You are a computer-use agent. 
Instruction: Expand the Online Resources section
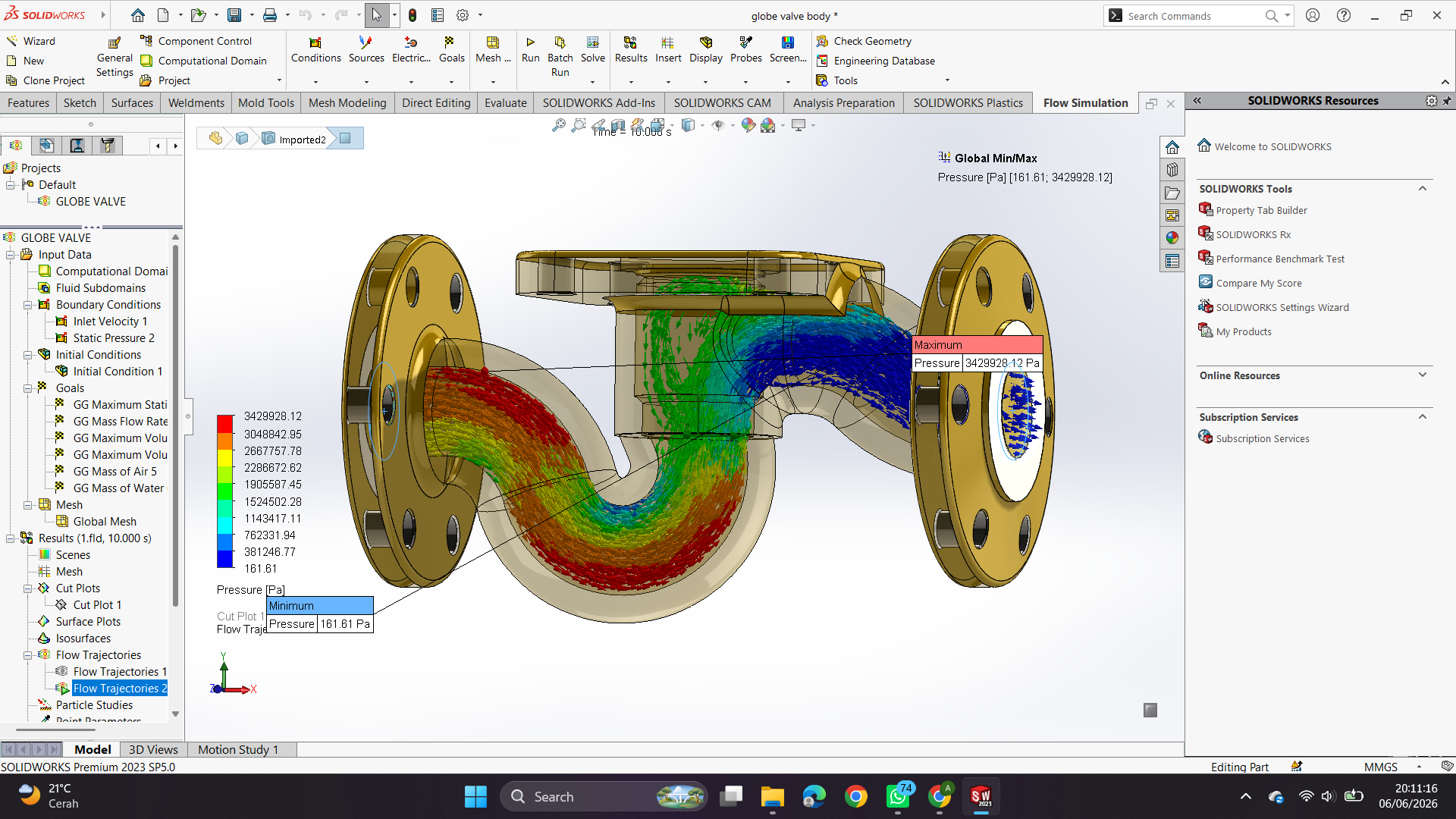click(x=1423, y=375)
